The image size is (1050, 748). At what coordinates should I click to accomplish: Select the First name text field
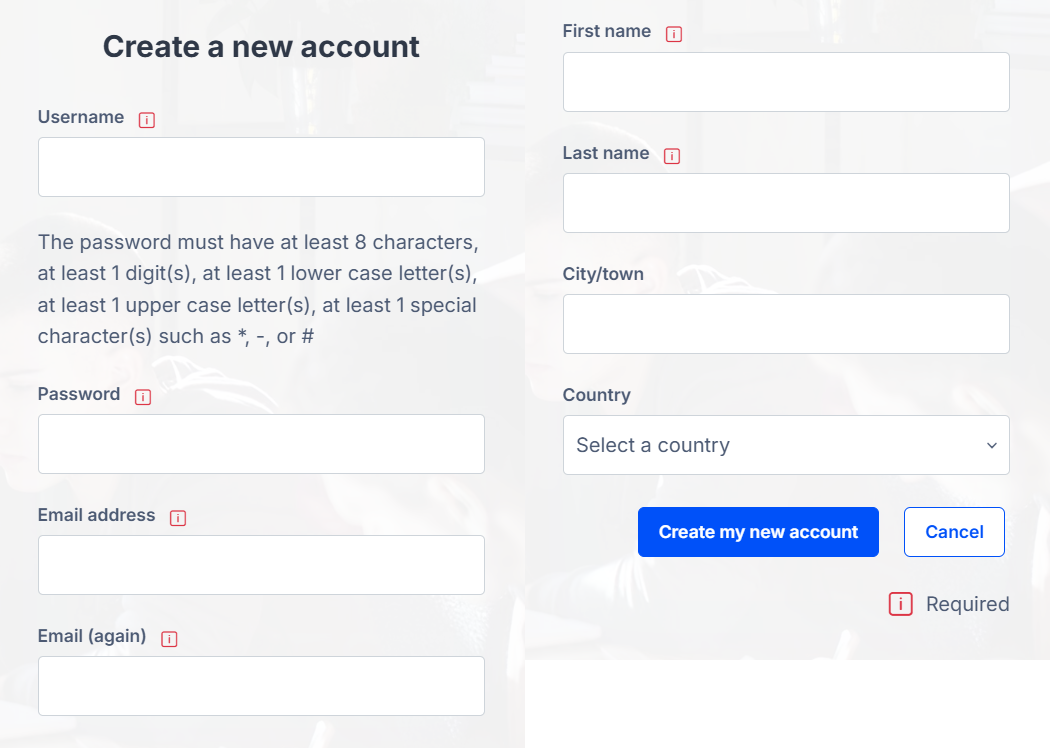point(785,82)
